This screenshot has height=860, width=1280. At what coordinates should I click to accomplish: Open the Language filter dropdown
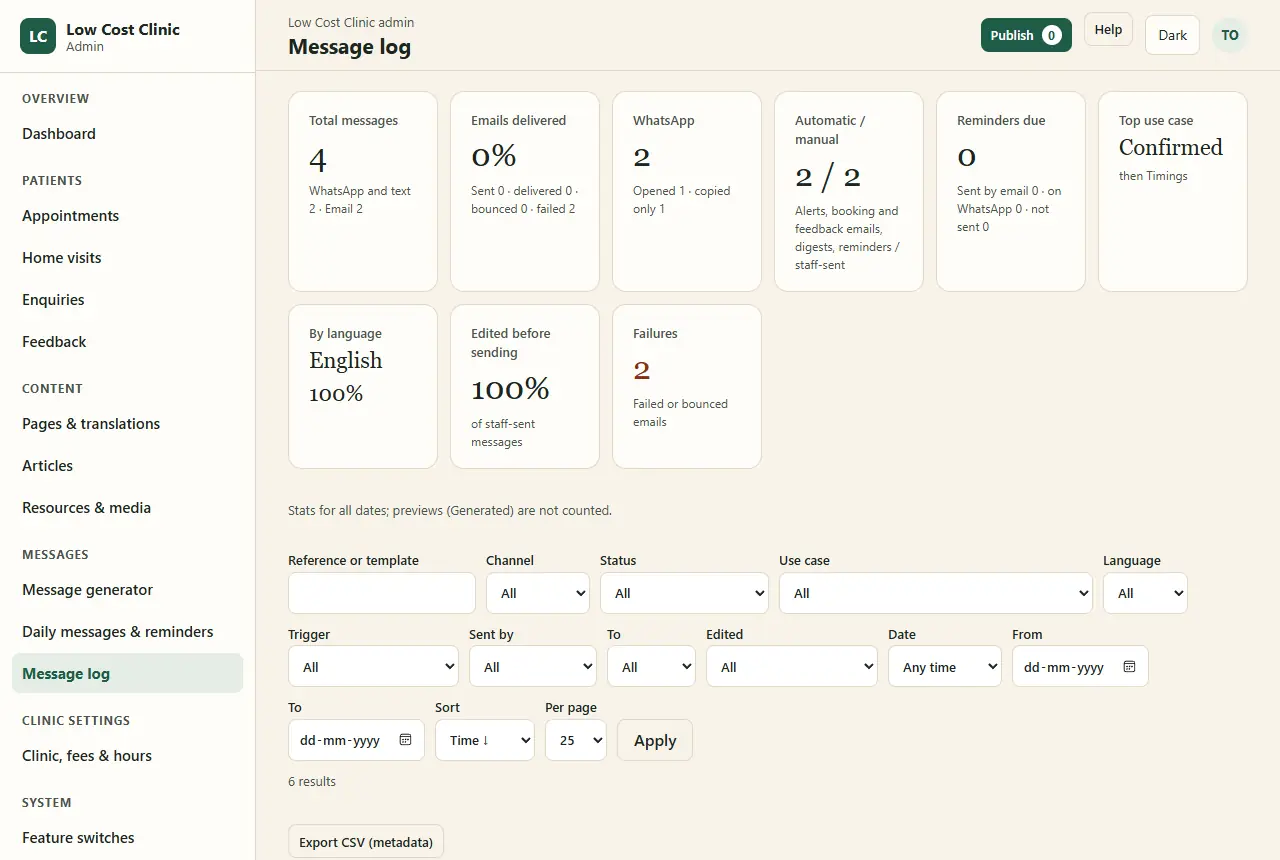pyautogui.click(x=1145, y=593)
